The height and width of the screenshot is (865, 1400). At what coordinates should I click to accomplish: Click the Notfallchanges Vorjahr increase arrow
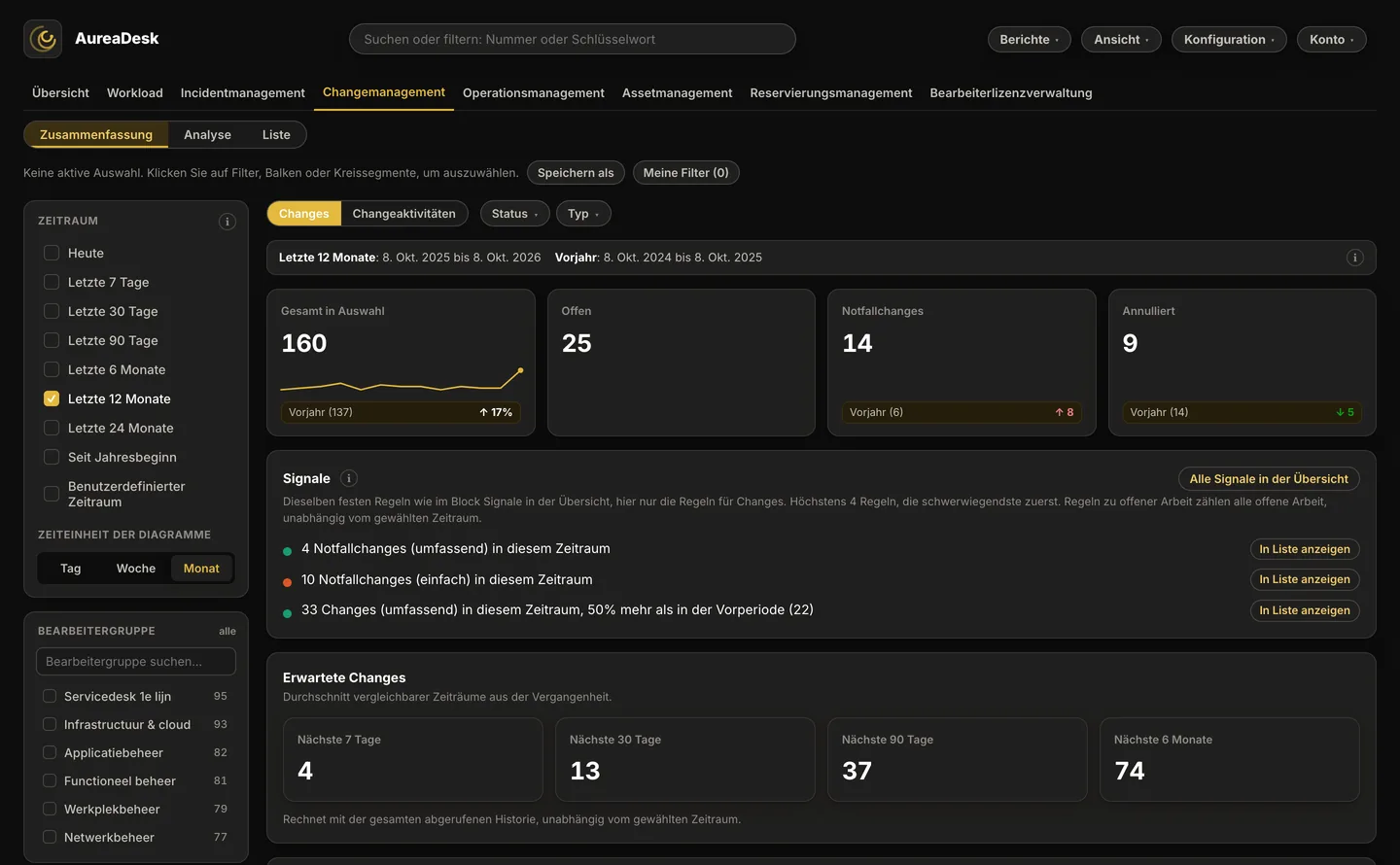click(1060, 412)
